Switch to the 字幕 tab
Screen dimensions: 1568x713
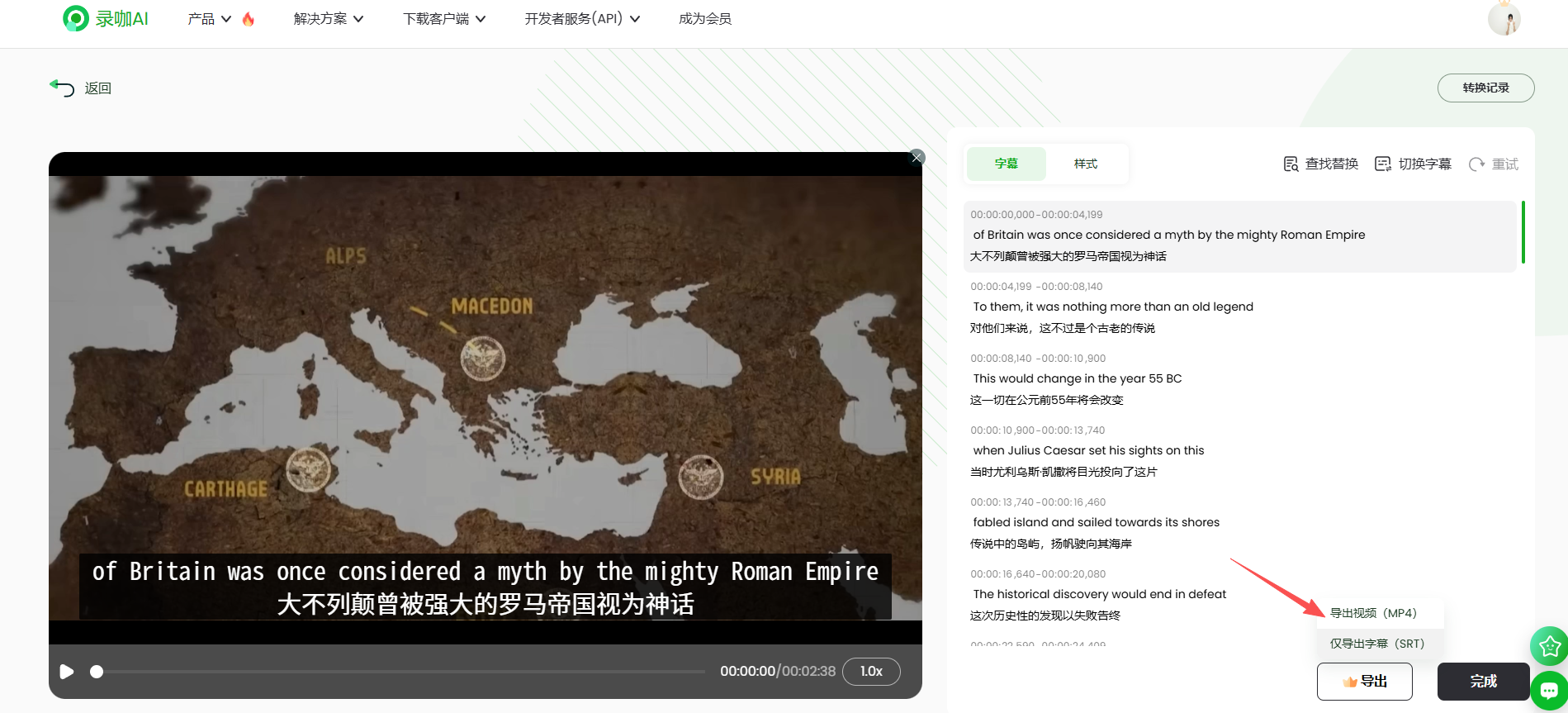tap(1007, 164)
